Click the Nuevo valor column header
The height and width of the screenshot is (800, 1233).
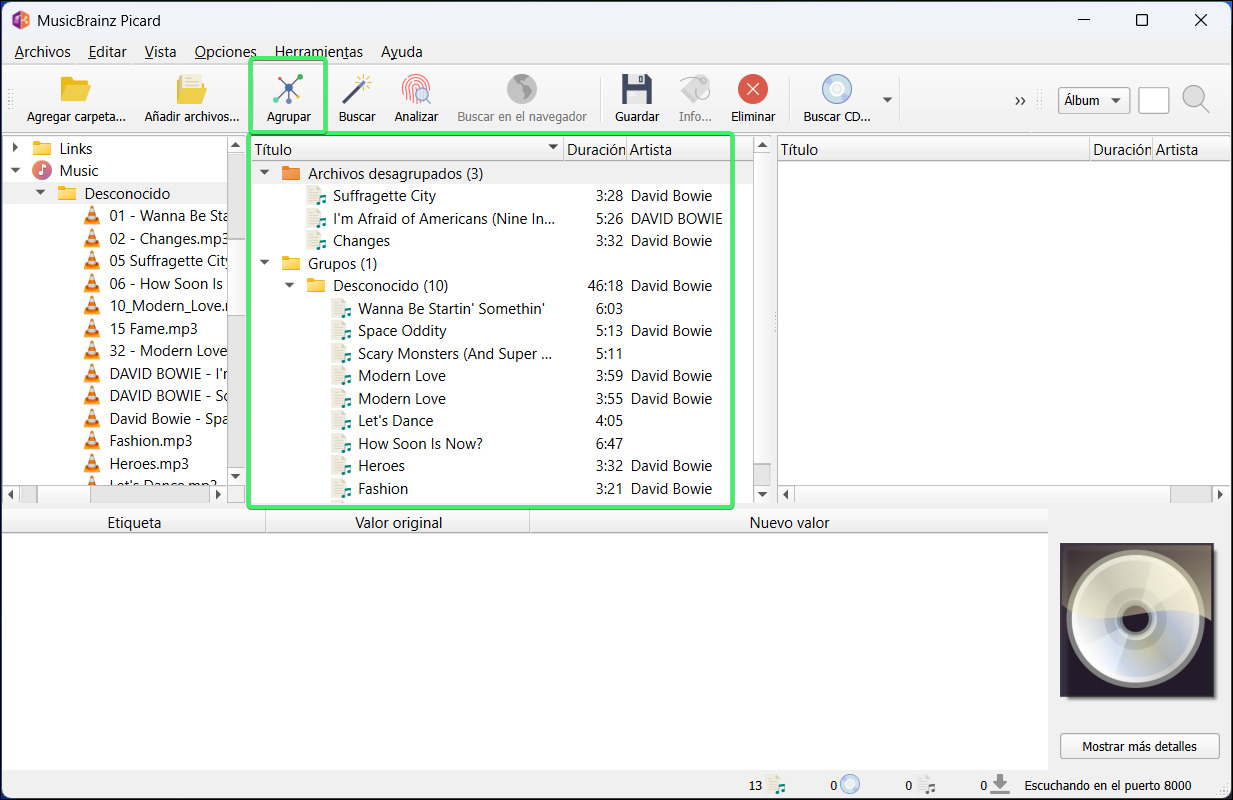click(789, 522)
